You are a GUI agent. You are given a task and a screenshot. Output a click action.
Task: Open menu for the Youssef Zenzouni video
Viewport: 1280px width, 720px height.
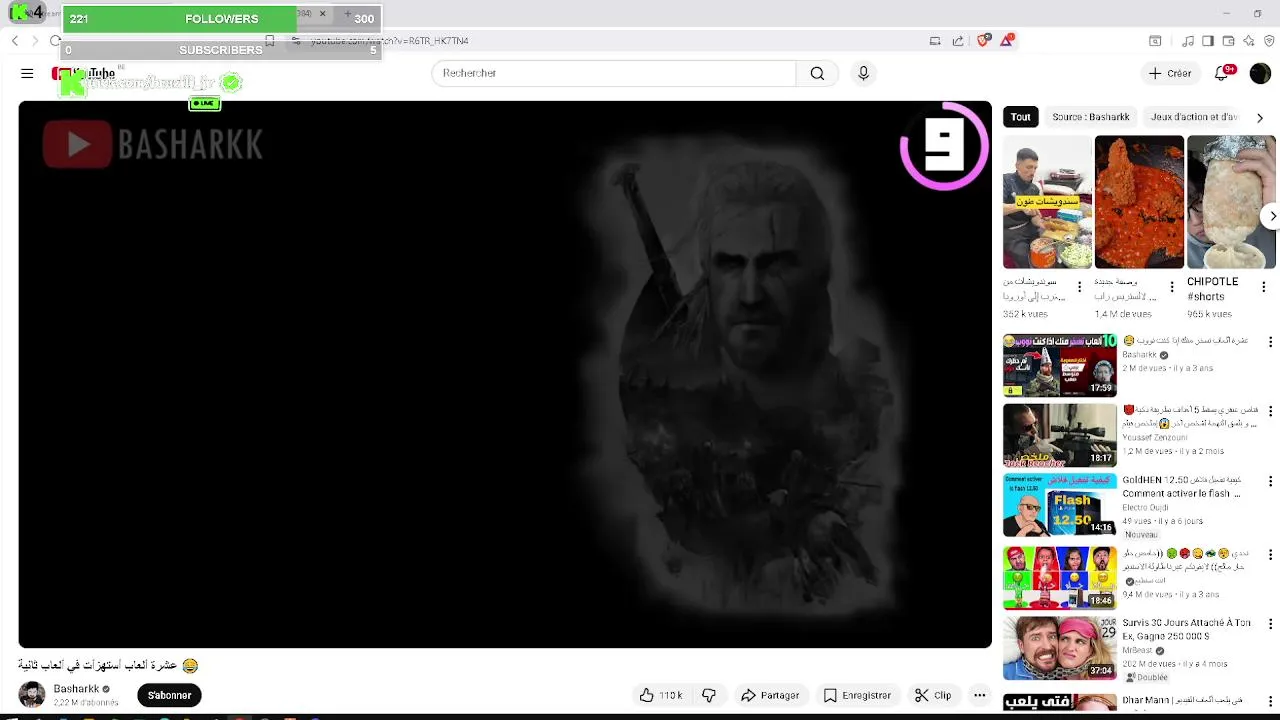pyautogui.click(x=1270, y=411)
